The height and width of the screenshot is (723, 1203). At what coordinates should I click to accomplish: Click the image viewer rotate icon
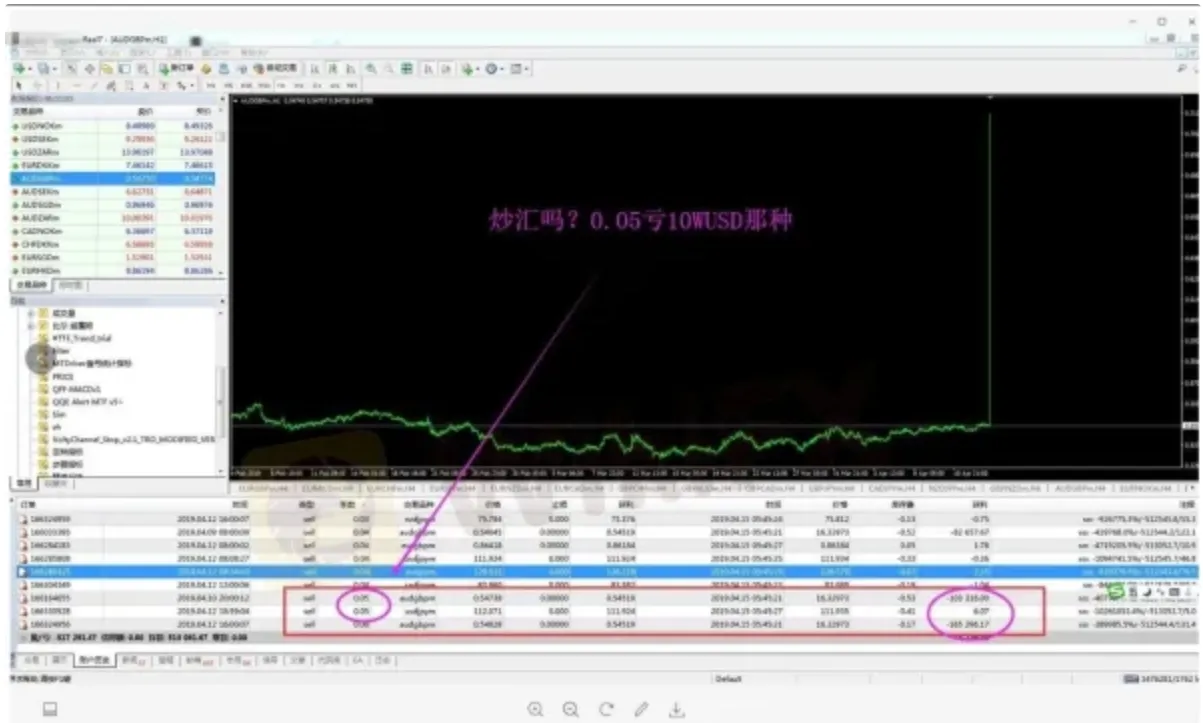click(x=606, y=709)
